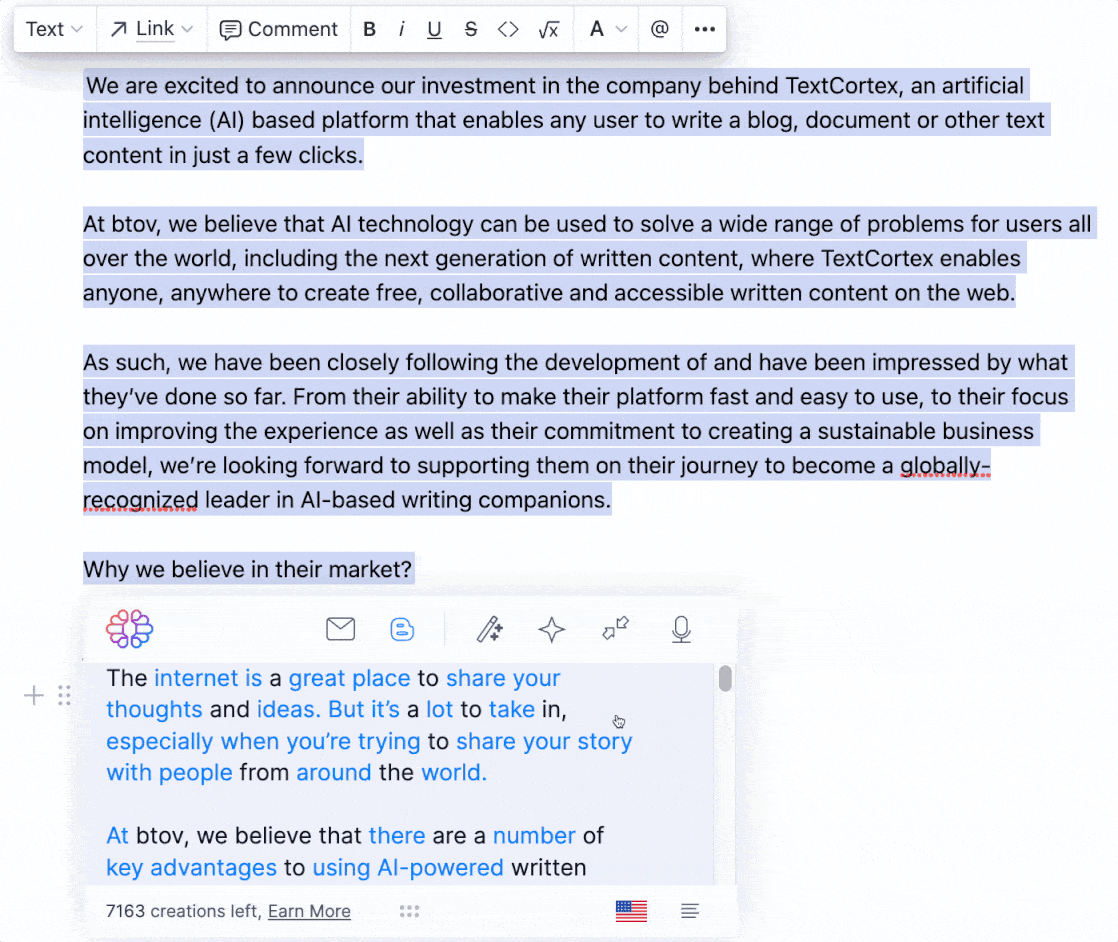Viewport: 1118px width, 942px height.
Task: Create an inline equation from selection
Action: pos(548,29)
